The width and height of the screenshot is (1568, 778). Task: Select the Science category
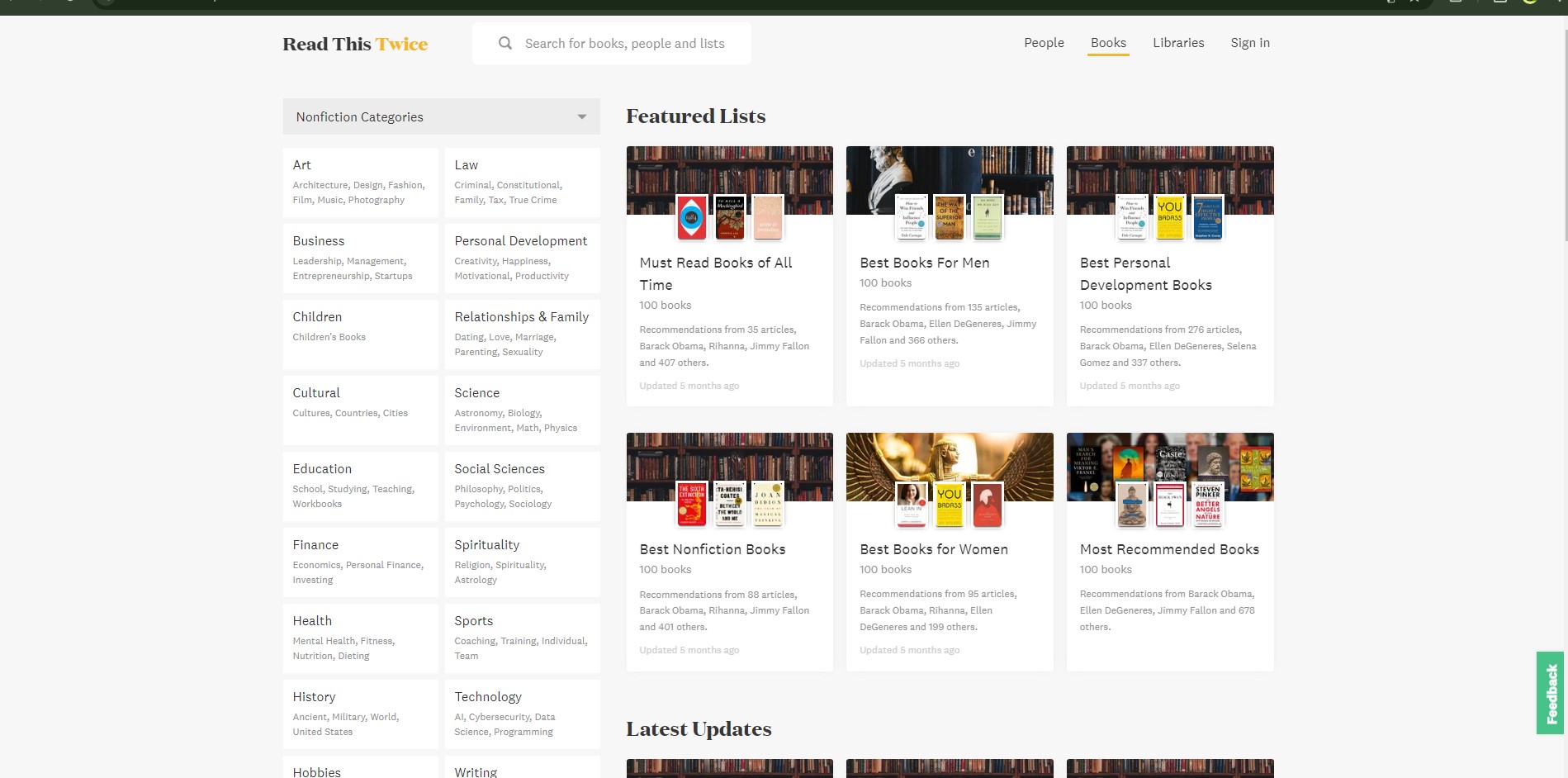522,410
